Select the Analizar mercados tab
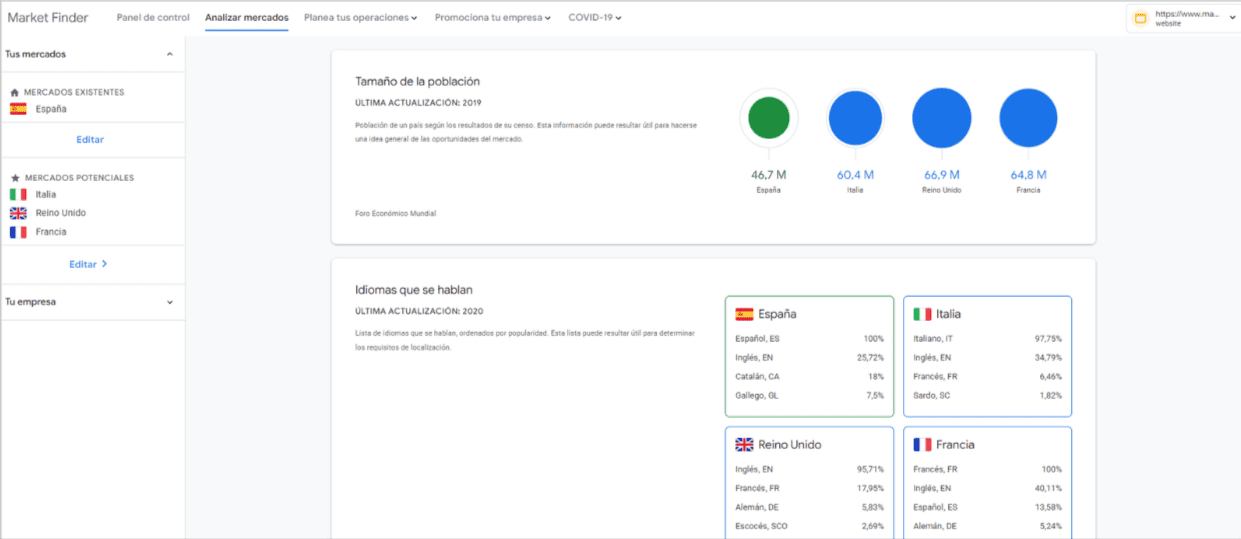Viewport: 1241px width, 539px height. pos(247,18)
